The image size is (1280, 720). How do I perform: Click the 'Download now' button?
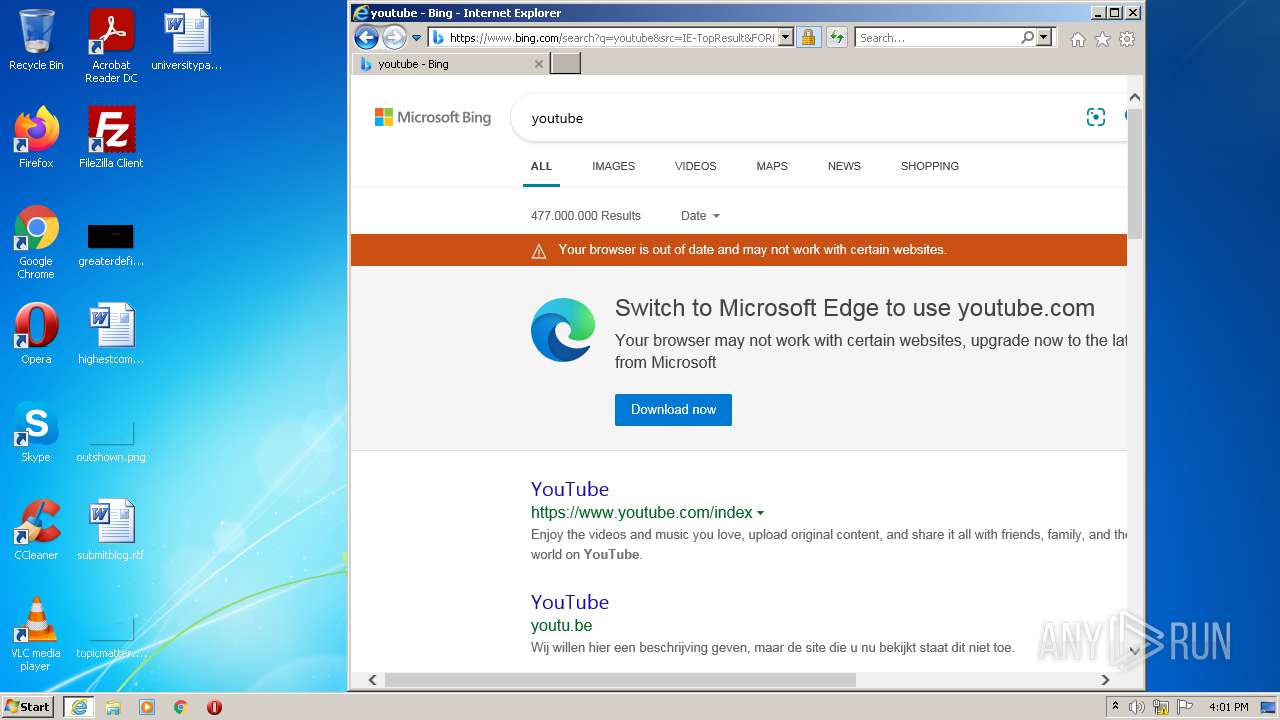coord(673,410)
